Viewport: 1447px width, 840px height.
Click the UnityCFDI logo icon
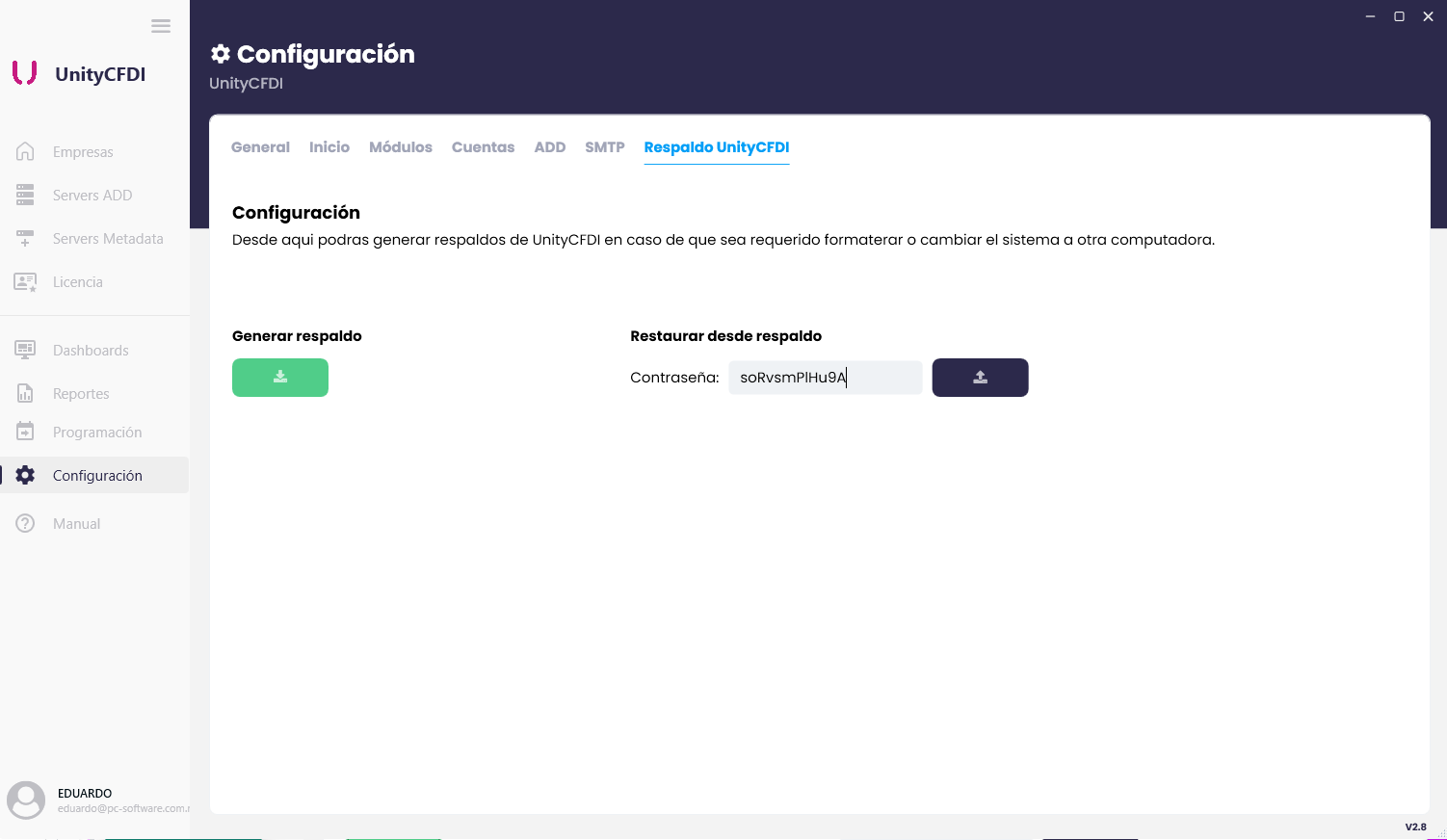click(25, 73)
